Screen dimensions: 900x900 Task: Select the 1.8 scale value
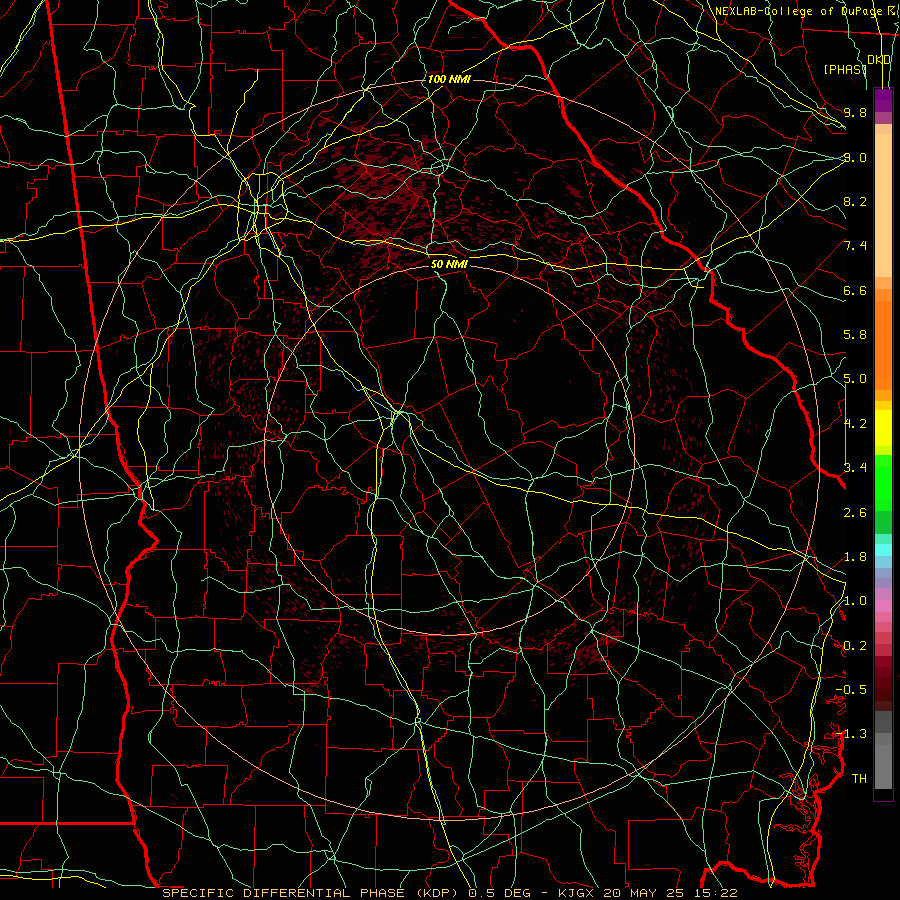click(x=855, y=557)
